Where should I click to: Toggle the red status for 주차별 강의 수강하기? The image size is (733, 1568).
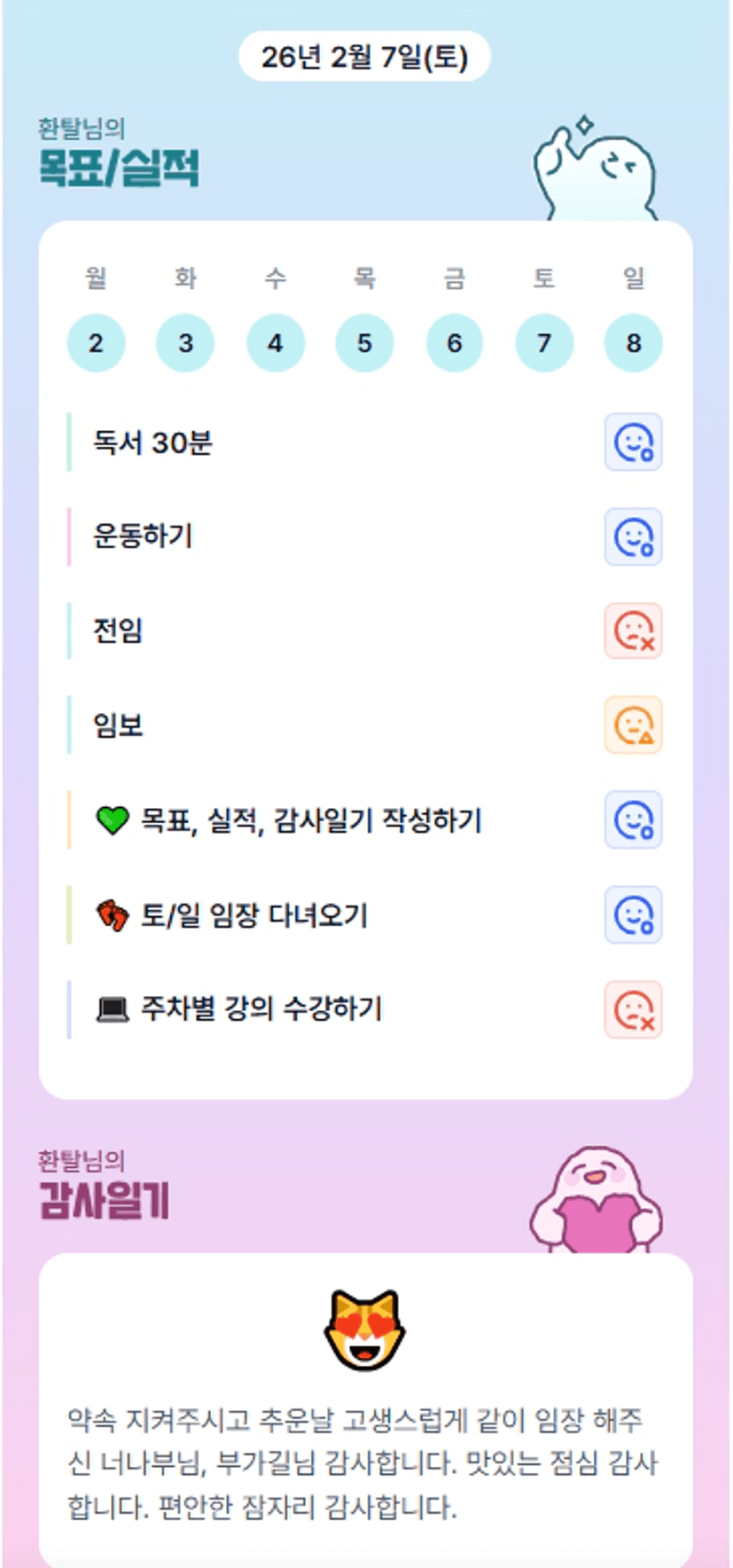(633, 1009)
